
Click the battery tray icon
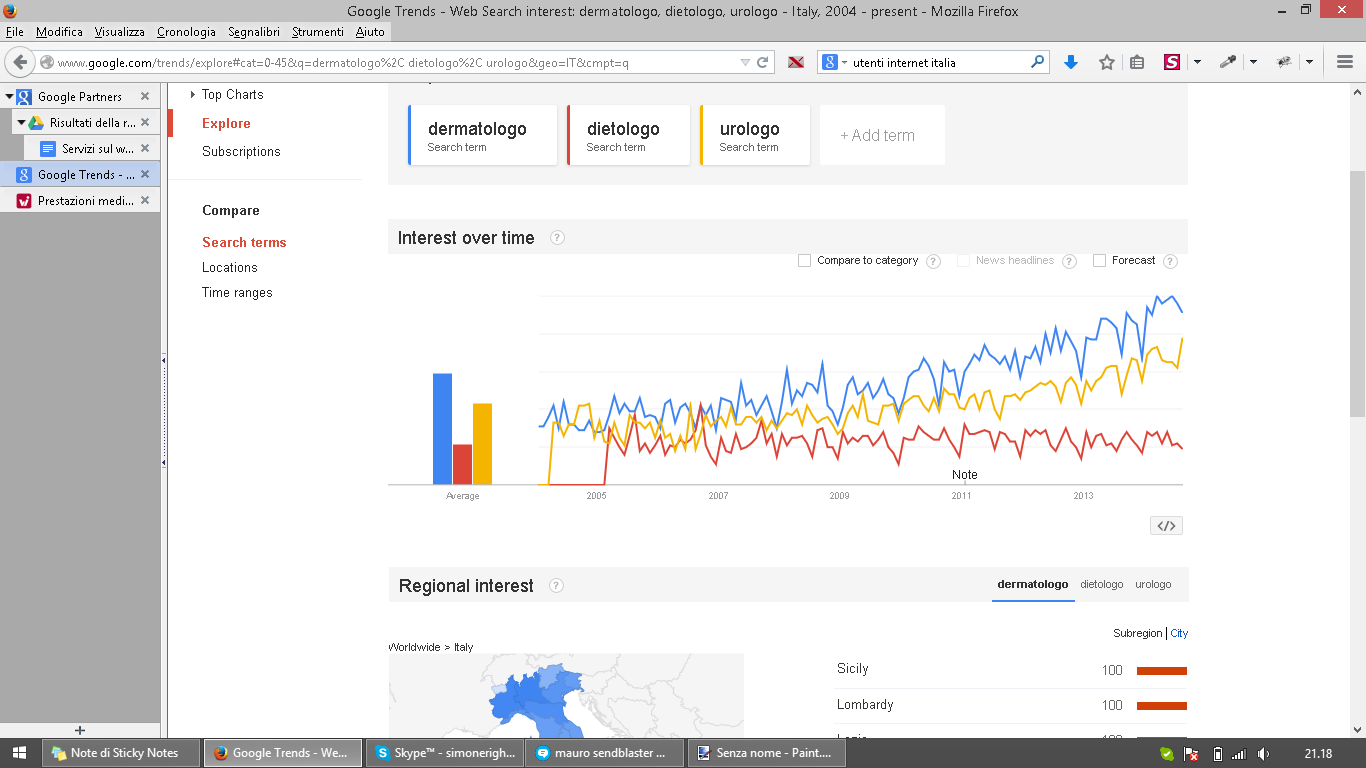[x=1217, y=754]
